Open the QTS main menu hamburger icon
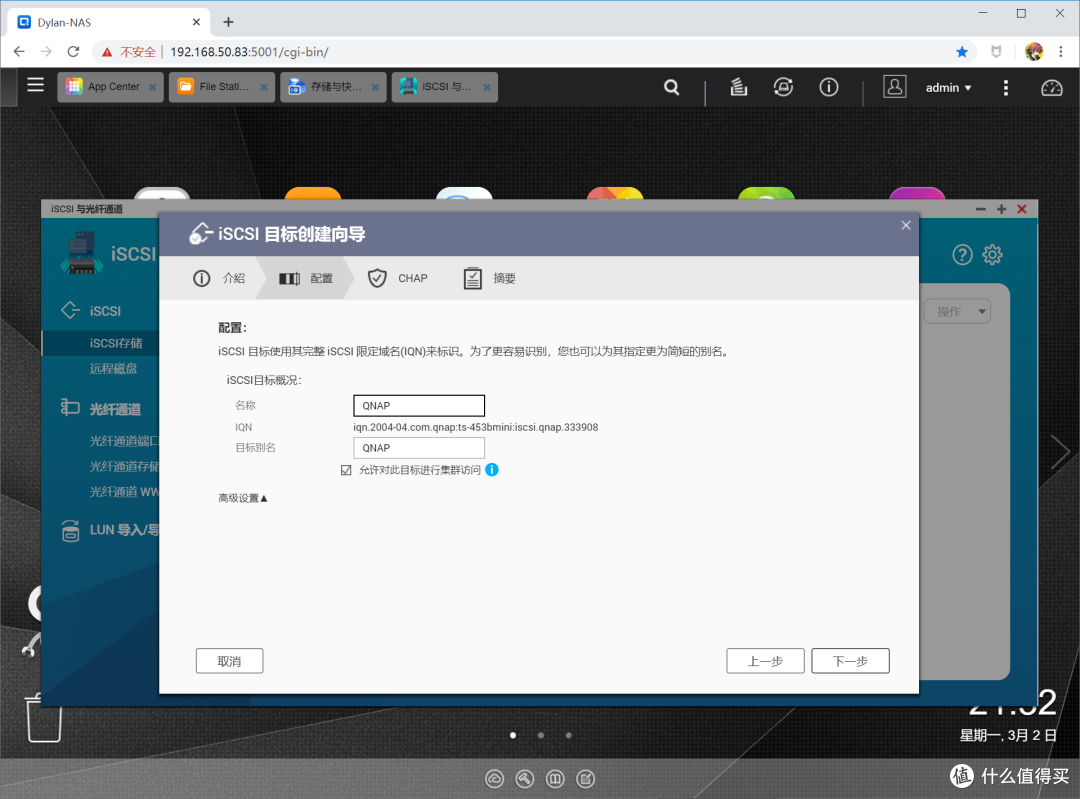The width and height of the screenshot is (1080, 799). click(x=35, y=85)
